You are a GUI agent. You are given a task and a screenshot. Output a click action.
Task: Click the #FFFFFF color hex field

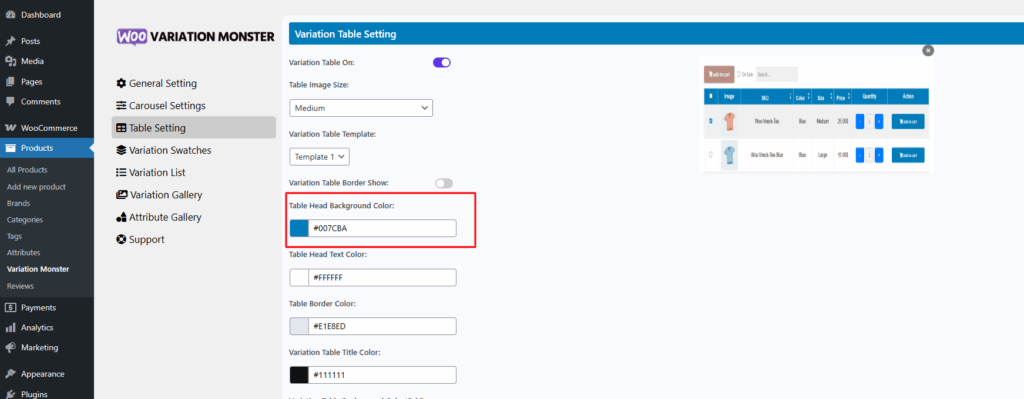(x=382, y=278)
